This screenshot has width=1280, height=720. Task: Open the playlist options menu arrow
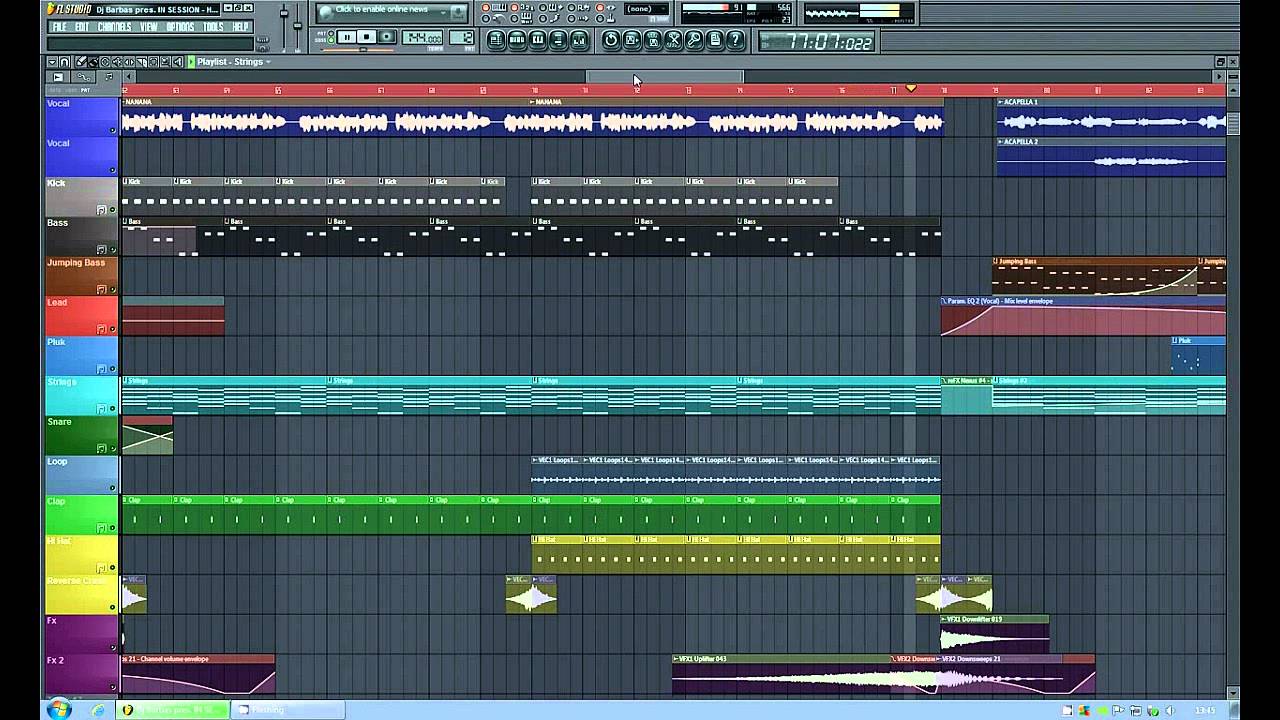point(52,62)
